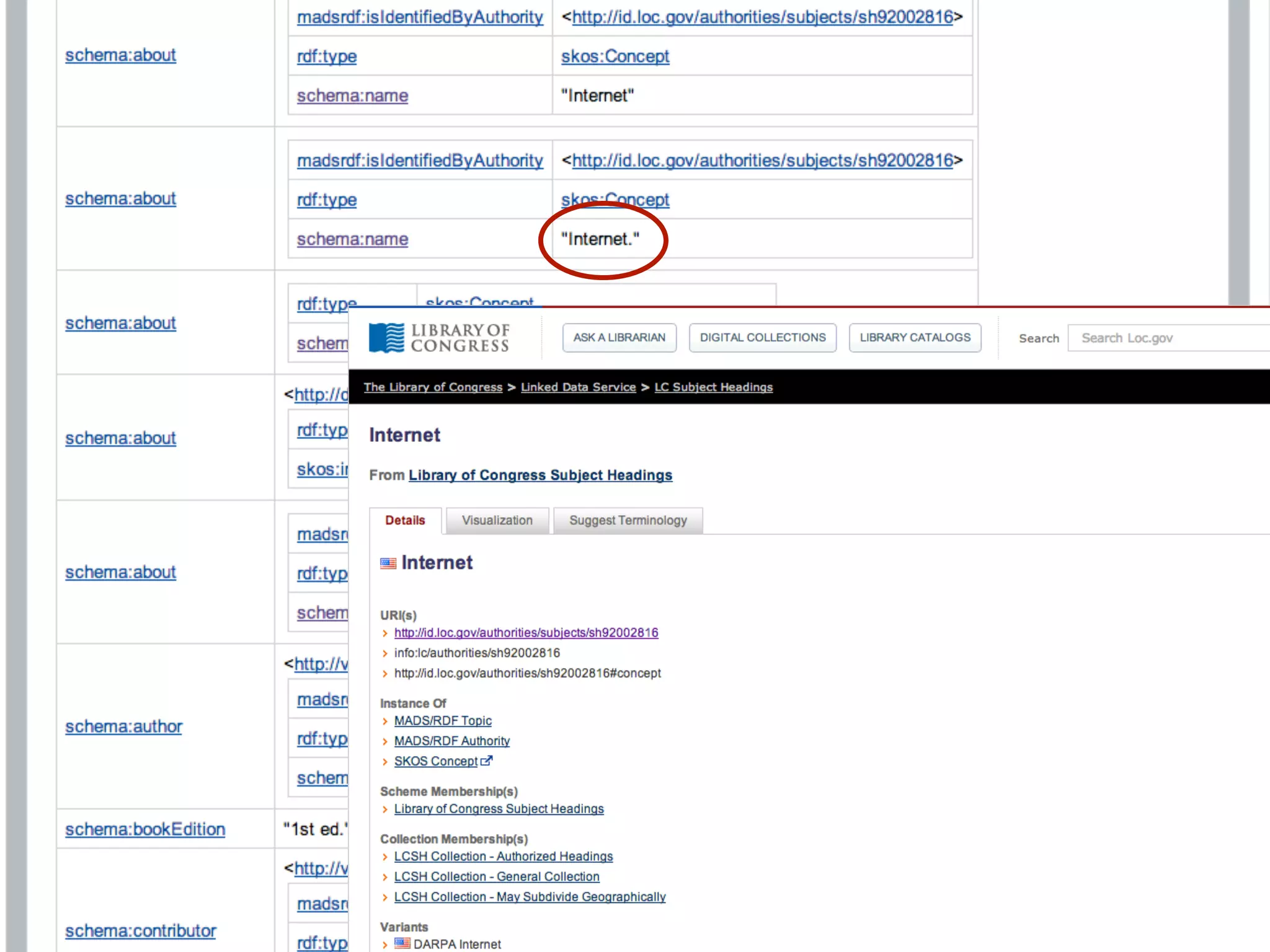Open the Ask a Librarian button

(x=619, y=338)
